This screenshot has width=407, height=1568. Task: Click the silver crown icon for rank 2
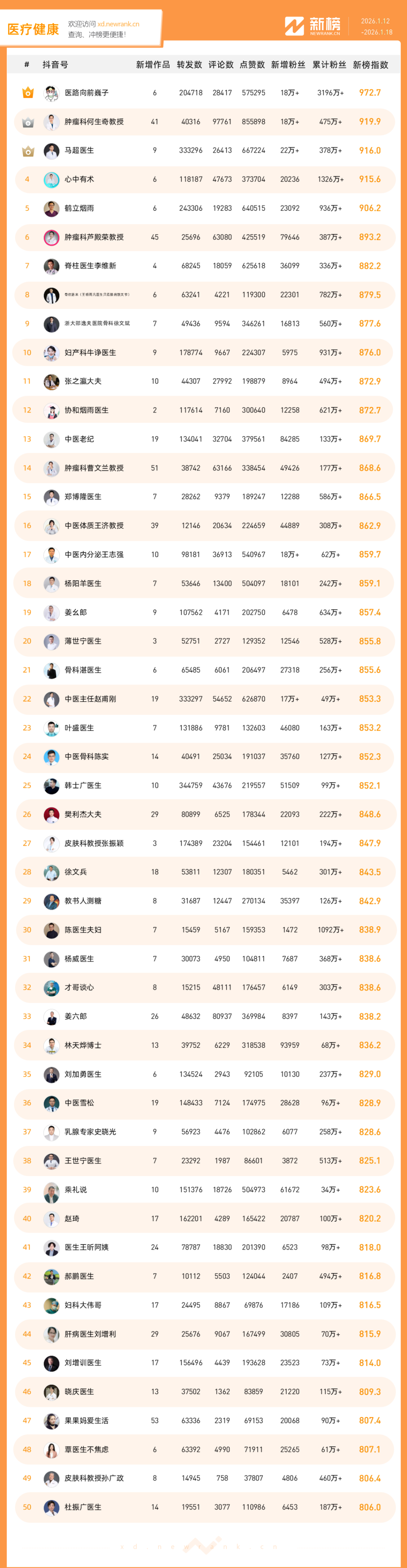(x=28, y=122)
